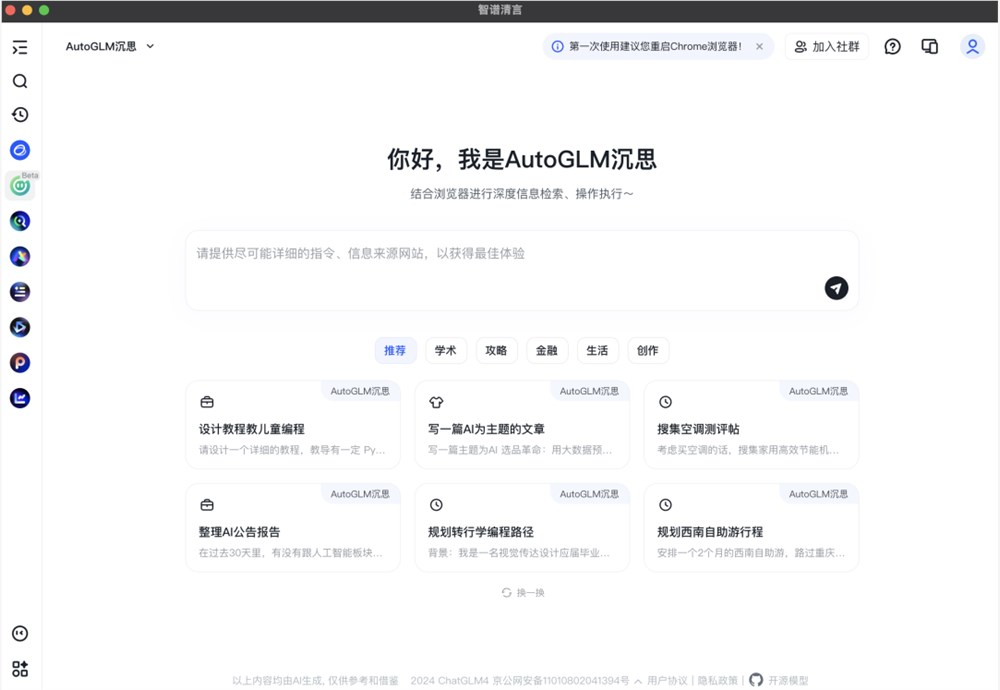This screenshot has width=1000, height=690.
Task: Click the 加入社群 button
Action: pyautogui.click(x=827, y=46)
